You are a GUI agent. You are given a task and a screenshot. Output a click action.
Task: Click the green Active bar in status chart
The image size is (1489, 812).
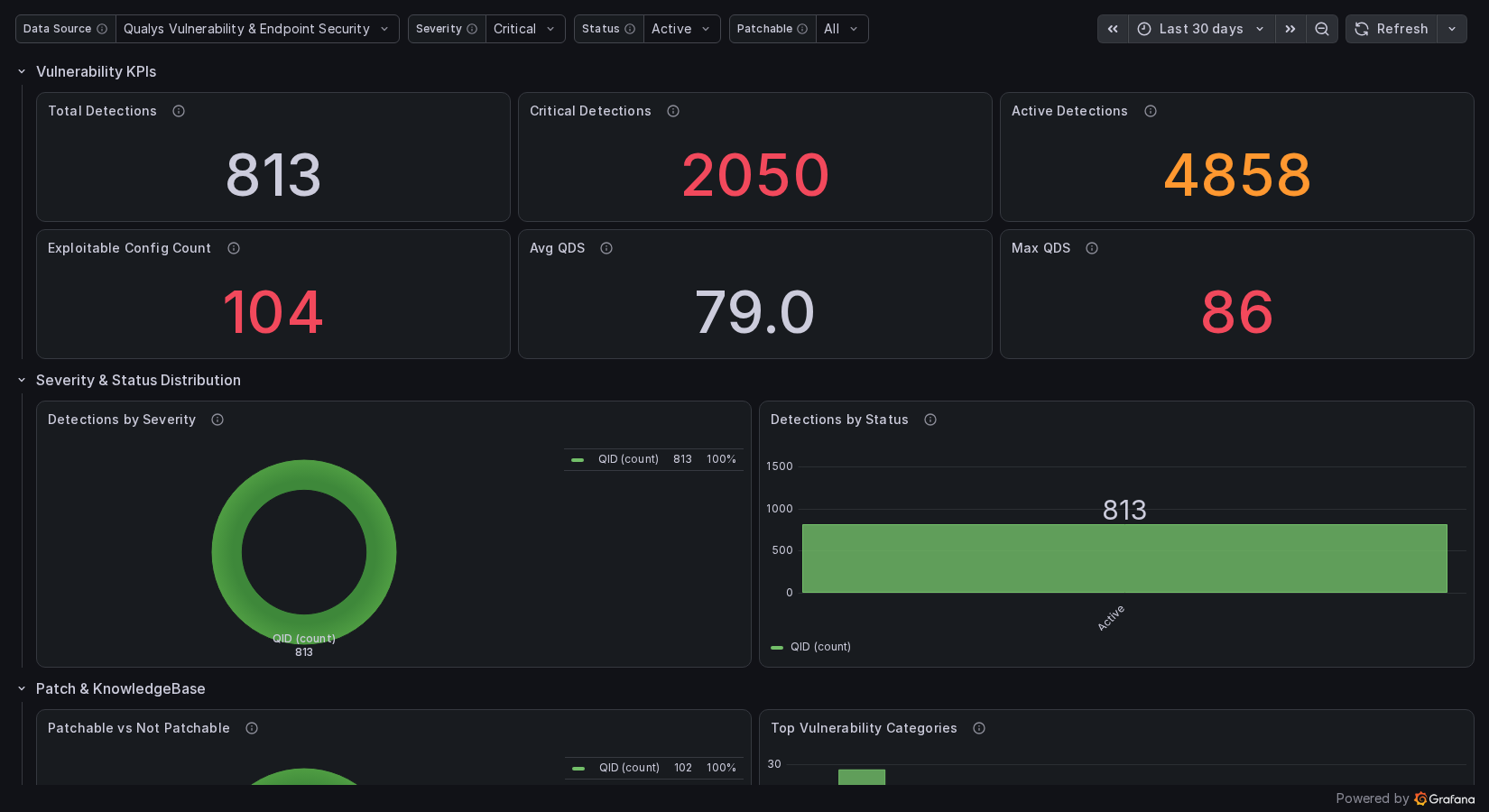click(x=1124, y=558)
